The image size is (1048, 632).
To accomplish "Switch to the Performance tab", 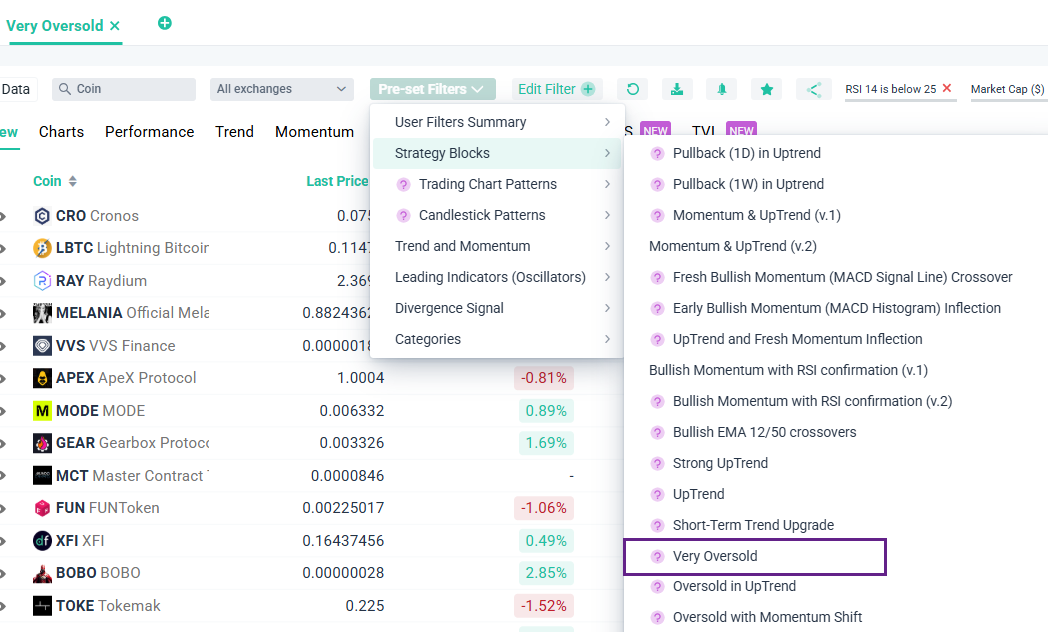I will pyautogui.click(x=150, y=132).
